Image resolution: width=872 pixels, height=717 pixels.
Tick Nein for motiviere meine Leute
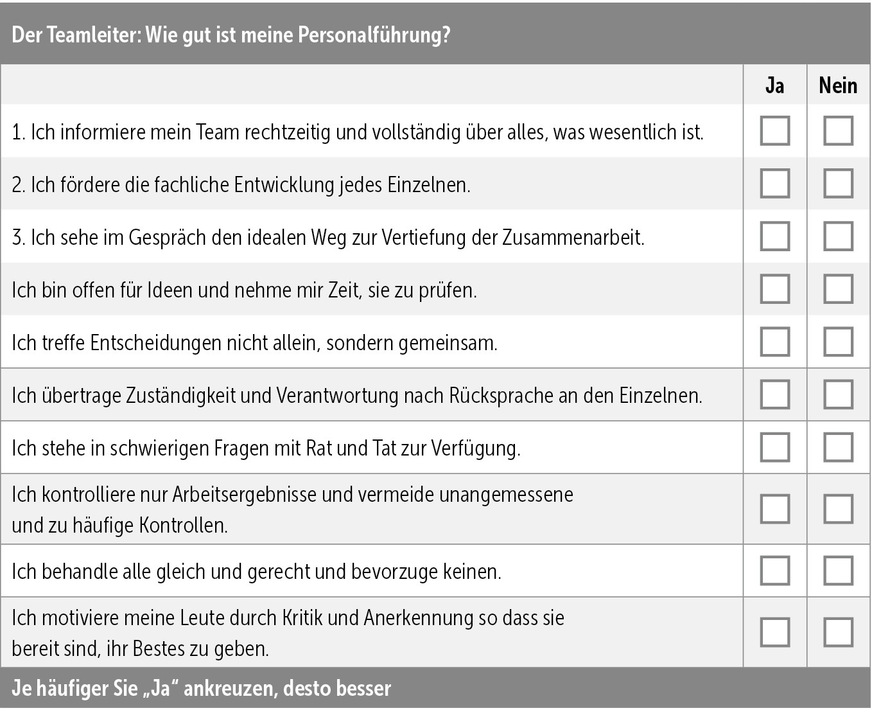[x=838, y=632]
